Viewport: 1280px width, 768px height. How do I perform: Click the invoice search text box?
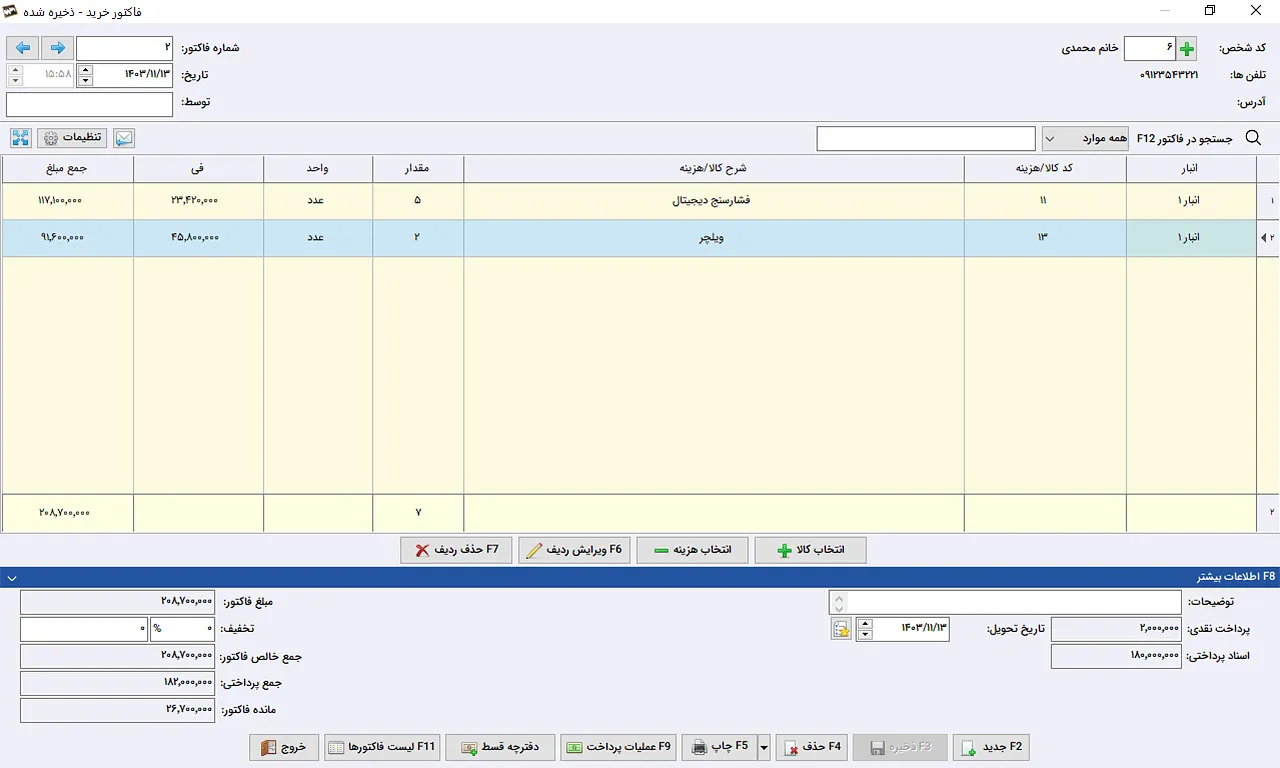click(x=926, y=138)
